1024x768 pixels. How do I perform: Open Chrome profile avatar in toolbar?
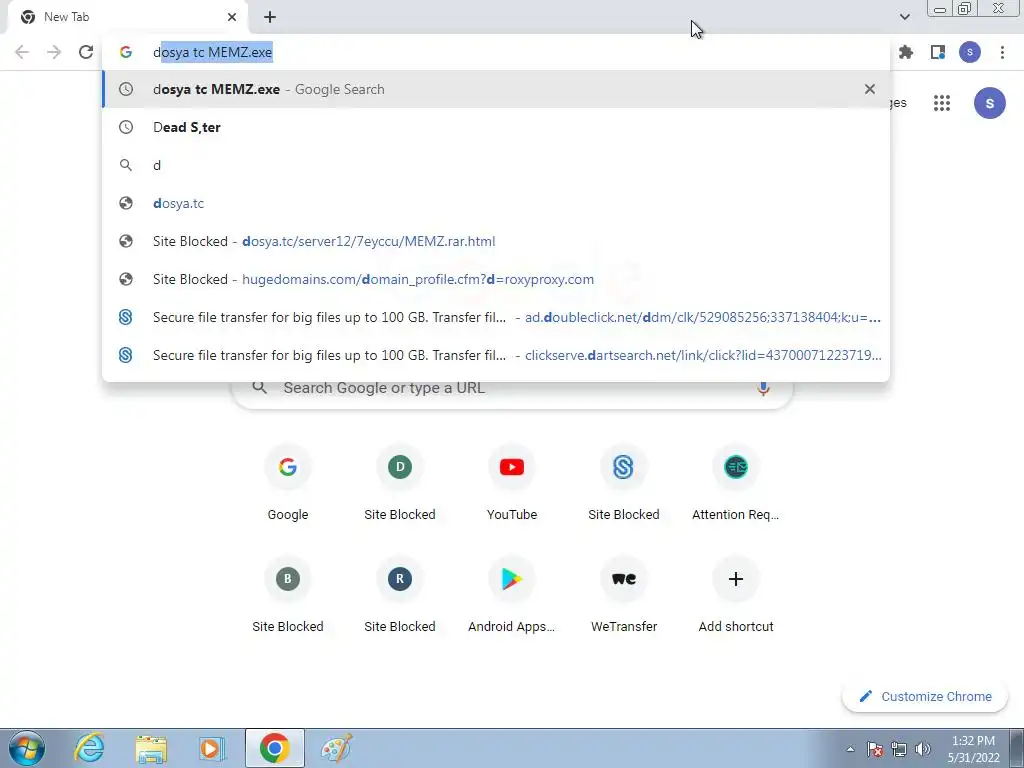pyautogui.click(x=970, y=52)
